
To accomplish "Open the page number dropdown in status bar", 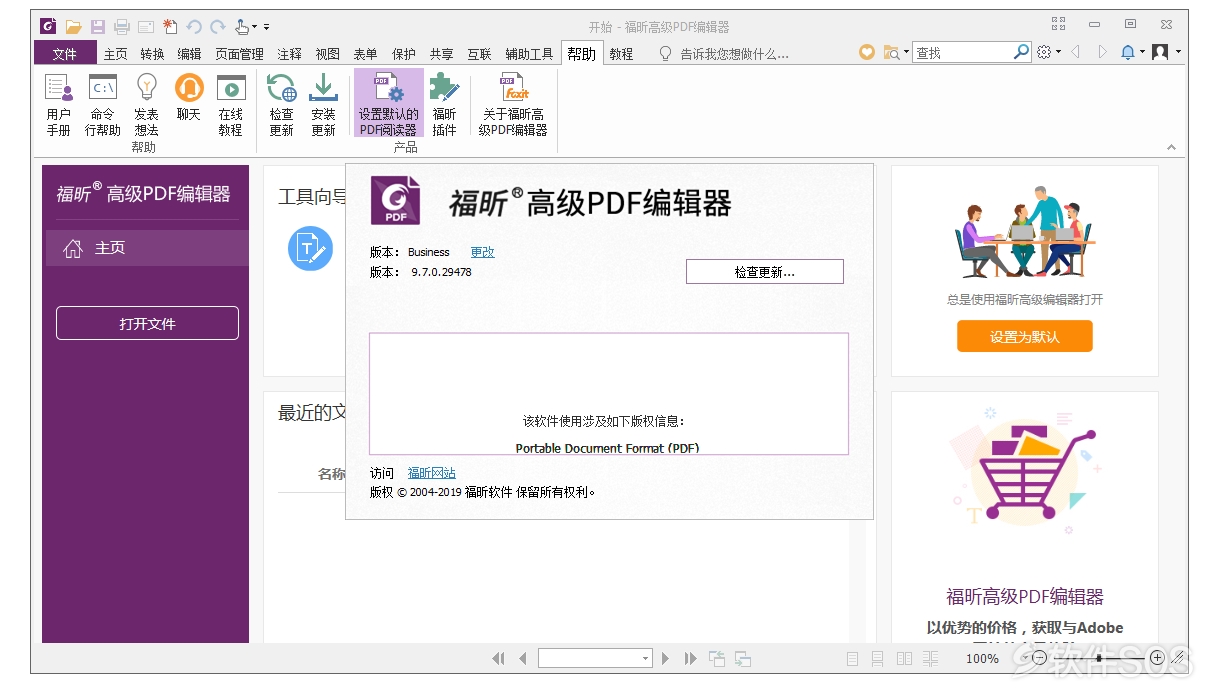I will [645, 658].
